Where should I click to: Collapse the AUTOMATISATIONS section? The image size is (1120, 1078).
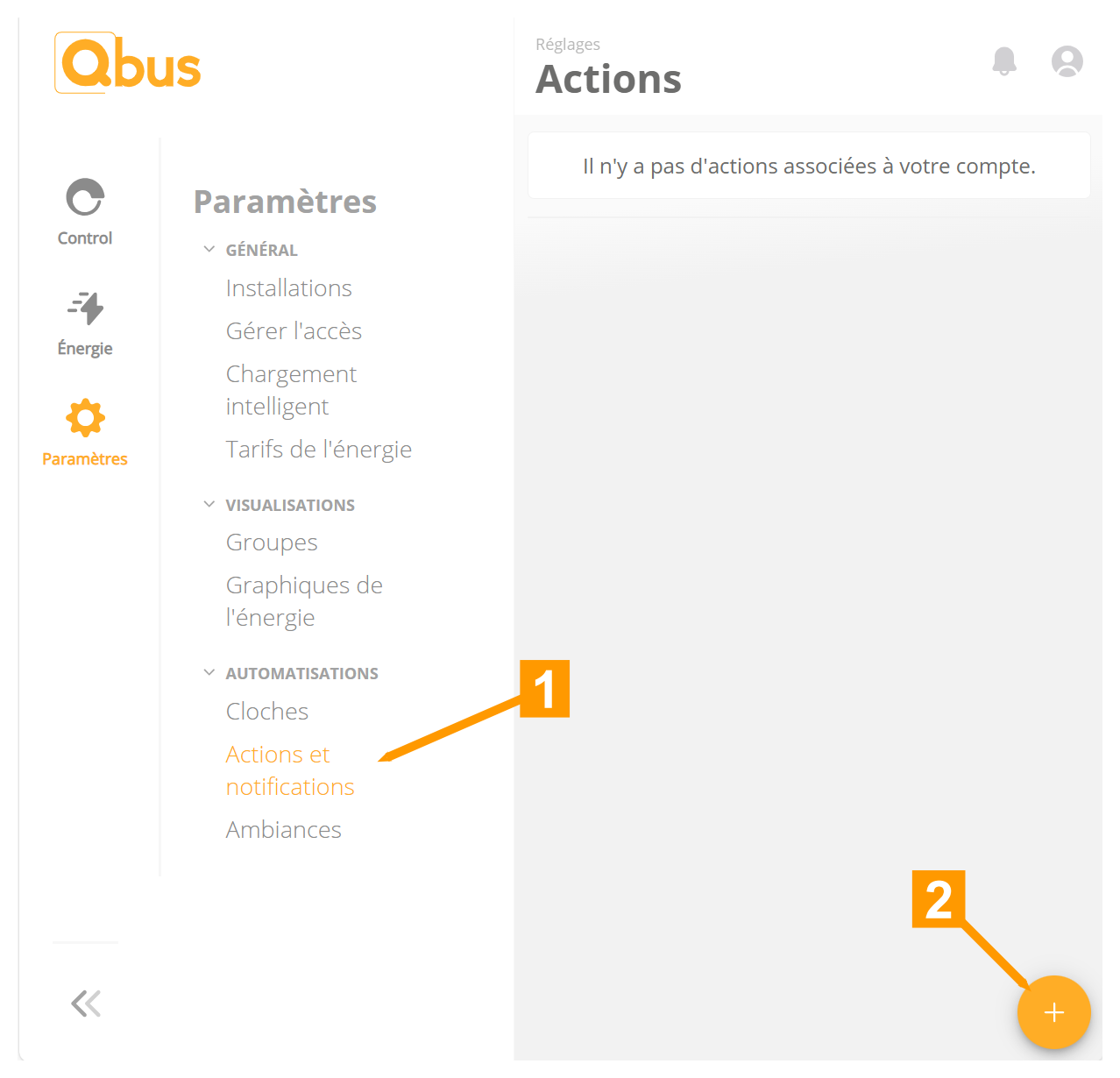[x=209, y=671]
